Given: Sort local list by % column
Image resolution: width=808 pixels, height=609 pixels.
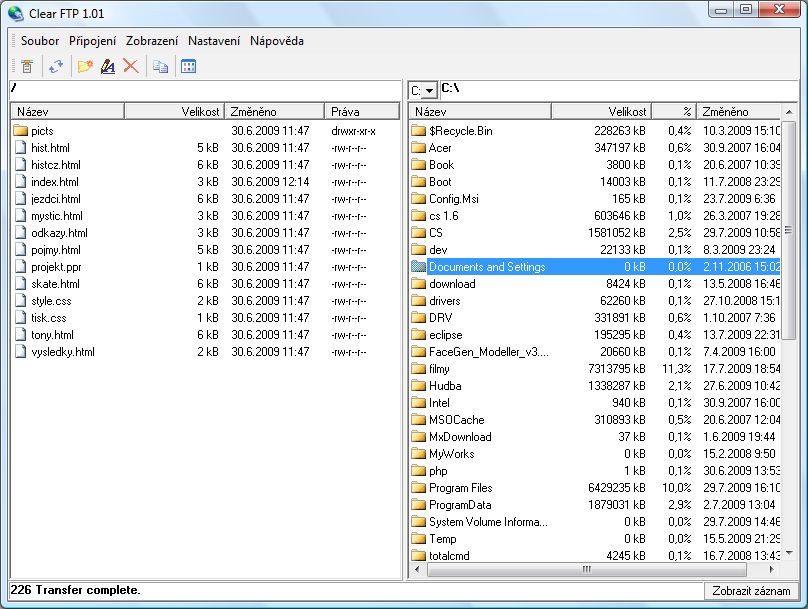Looking at the screenshot, I should pos(674,111).
